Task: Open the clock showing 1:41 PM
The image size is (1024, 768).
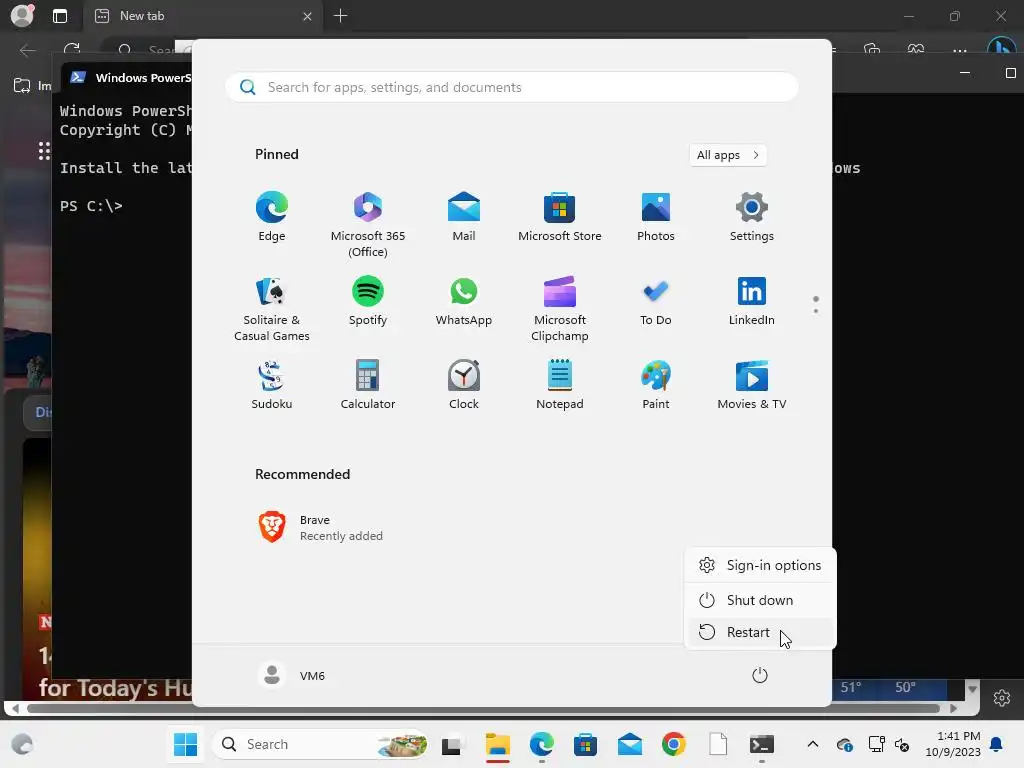Action: pos(953,744)
